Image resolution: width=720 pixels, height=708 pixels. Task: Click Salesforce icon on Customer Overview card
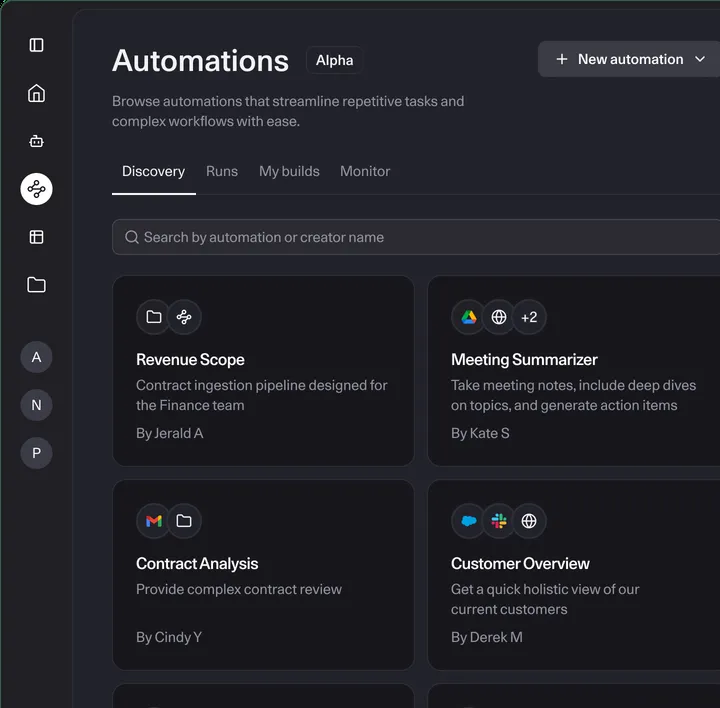(468, 521)
